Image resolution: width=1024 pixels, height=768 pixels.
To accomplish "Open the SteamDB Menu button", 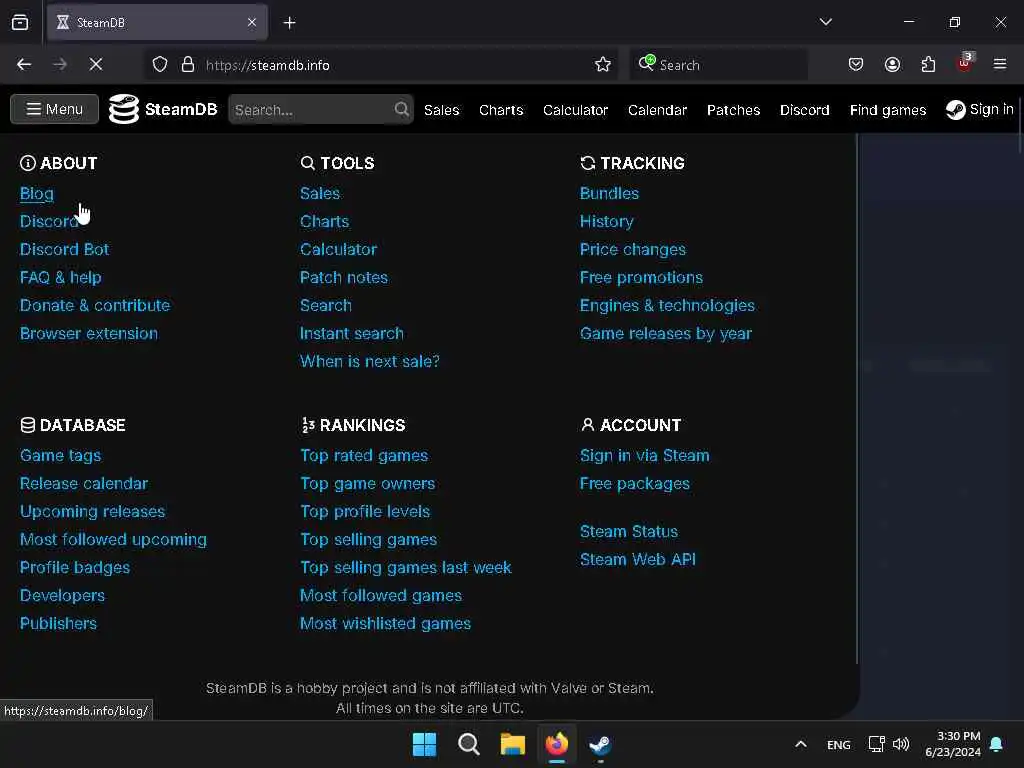I will coord(54,109).
